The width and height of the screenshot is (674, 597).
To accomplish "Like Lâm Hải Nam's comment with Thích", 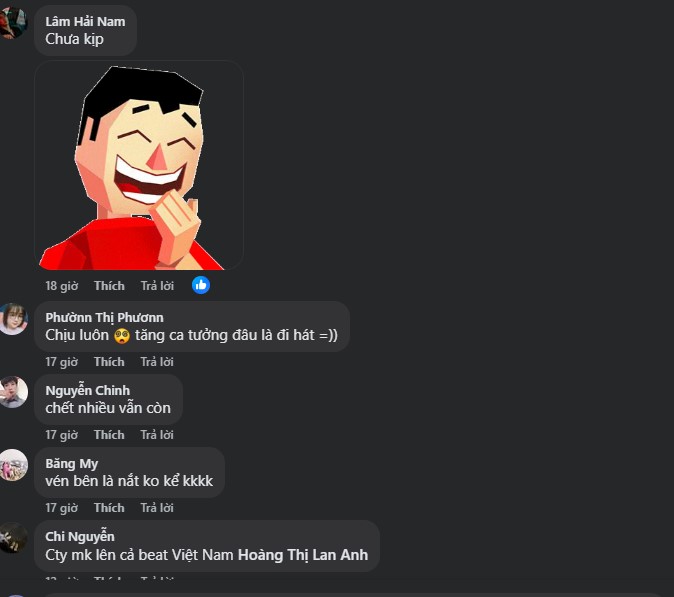I will pos(109,286).
